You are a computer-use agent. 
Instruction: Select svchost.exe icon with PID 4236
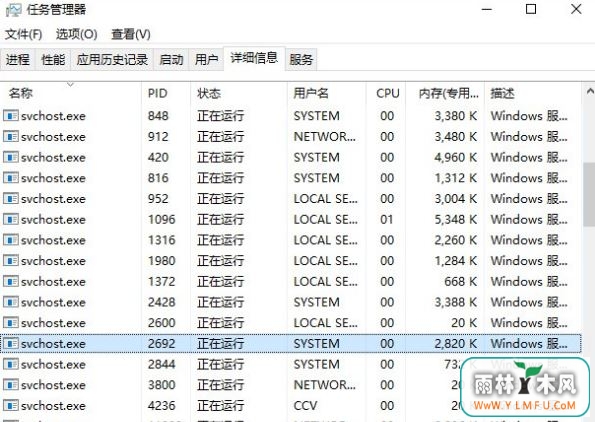click(11, 405)
